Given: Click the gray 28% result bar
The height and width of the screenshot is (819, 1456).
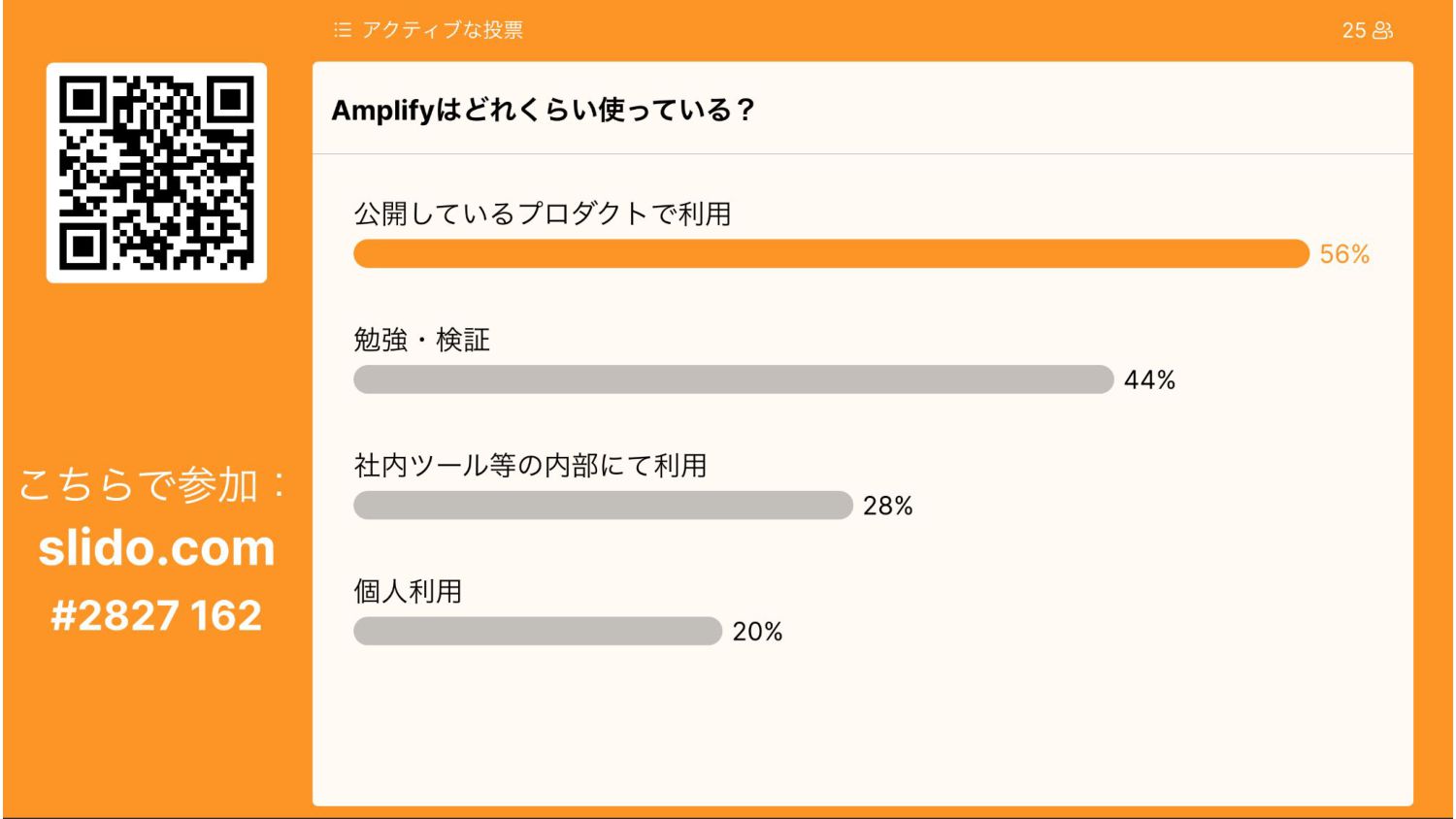Looking at the screenshot, I should tap(603, 506).
